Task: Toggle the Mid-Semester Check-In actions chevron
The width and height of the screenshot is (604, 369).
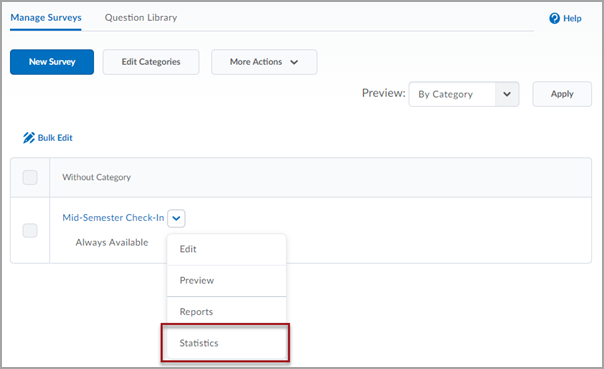Action: tap(176, 218)
